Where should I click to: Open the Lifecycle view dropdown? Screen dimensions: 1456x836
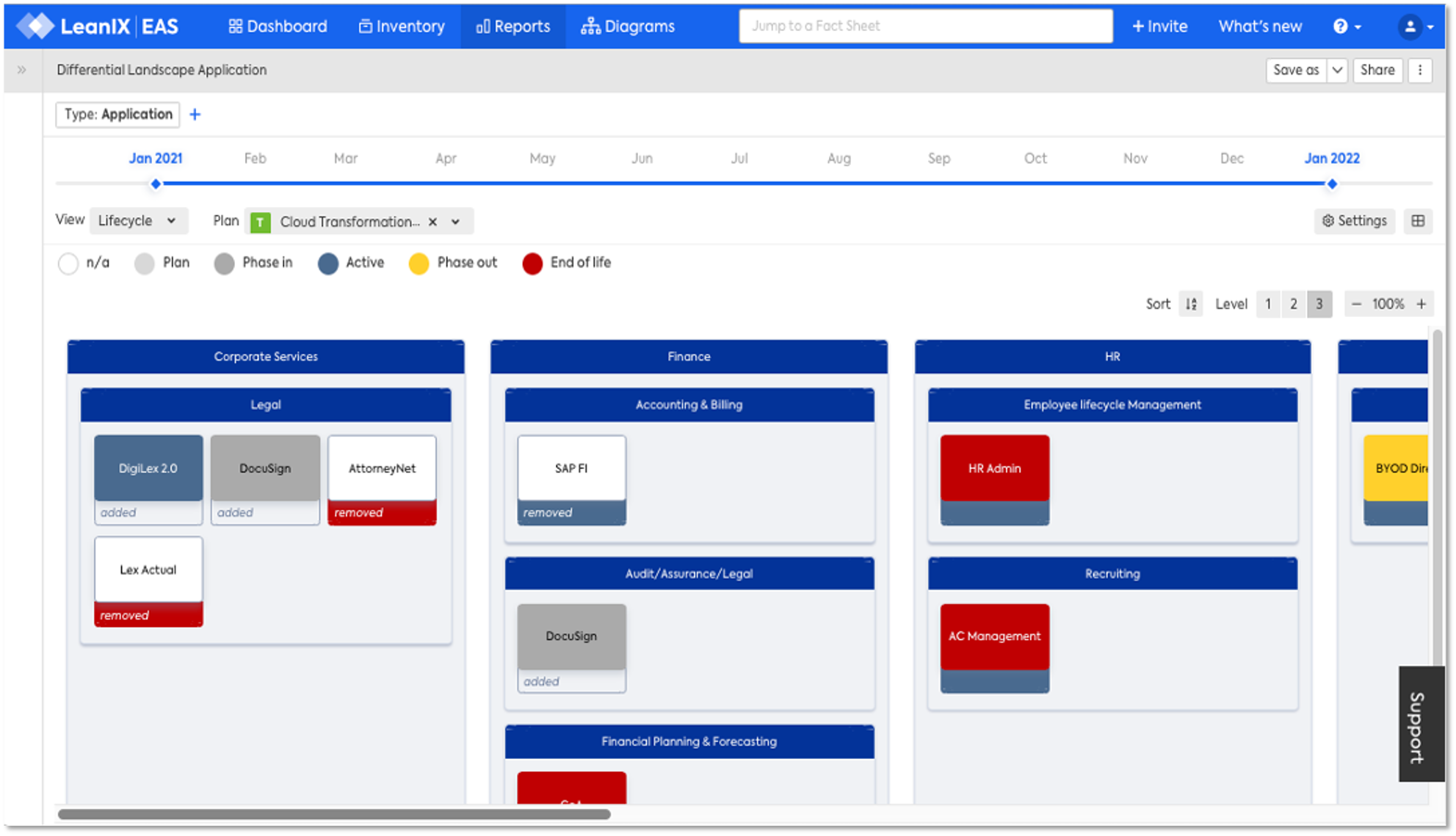137,221
